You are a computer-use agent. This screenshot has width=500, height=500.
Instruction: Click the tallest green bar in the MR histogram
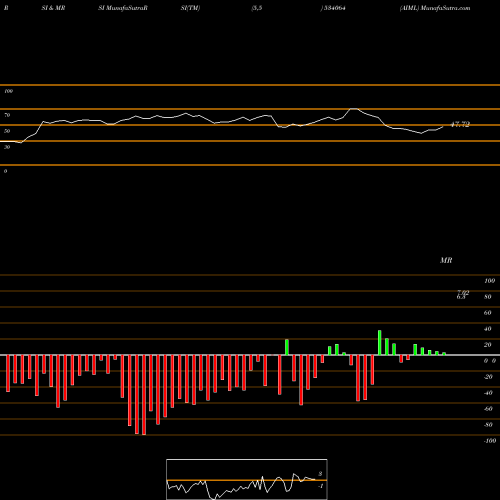(380, 343)
